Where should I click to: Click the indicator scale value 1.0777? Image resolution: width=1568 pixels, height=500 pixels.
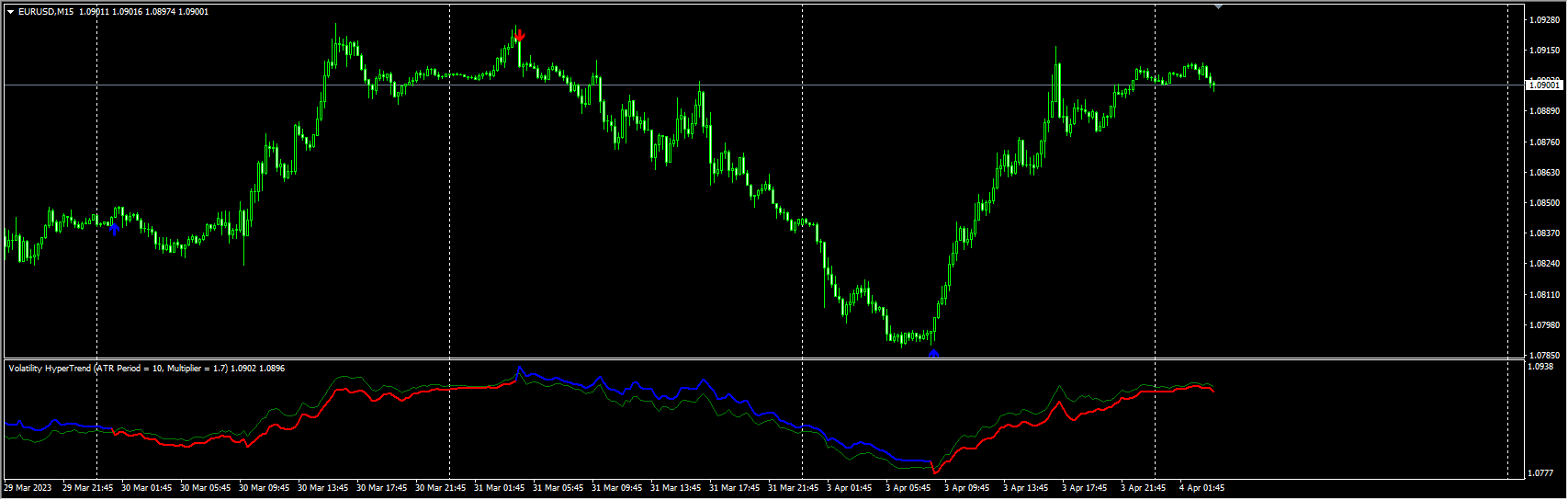[x=1542, y=473]
